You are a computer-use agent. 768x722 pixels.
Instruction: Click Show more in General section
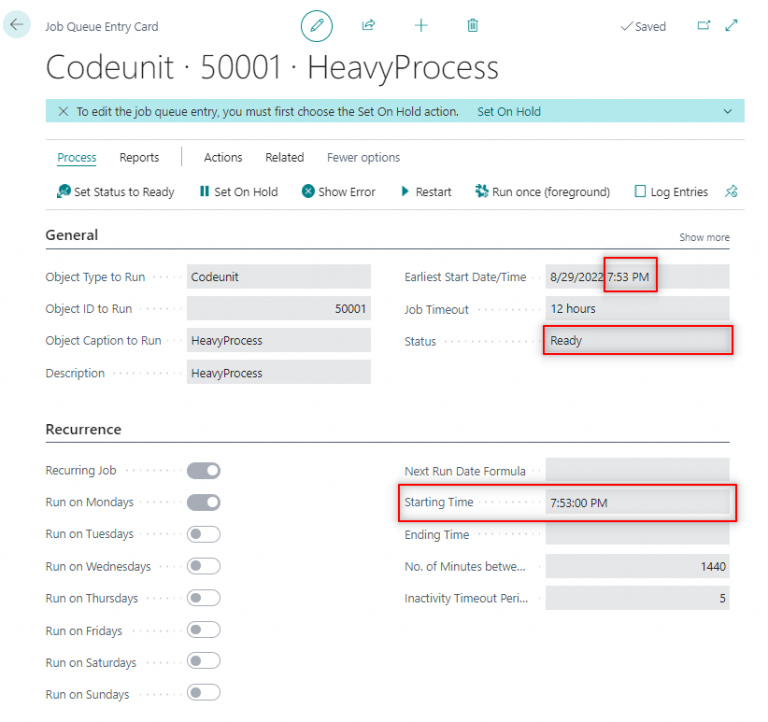[x=704, y=238]
